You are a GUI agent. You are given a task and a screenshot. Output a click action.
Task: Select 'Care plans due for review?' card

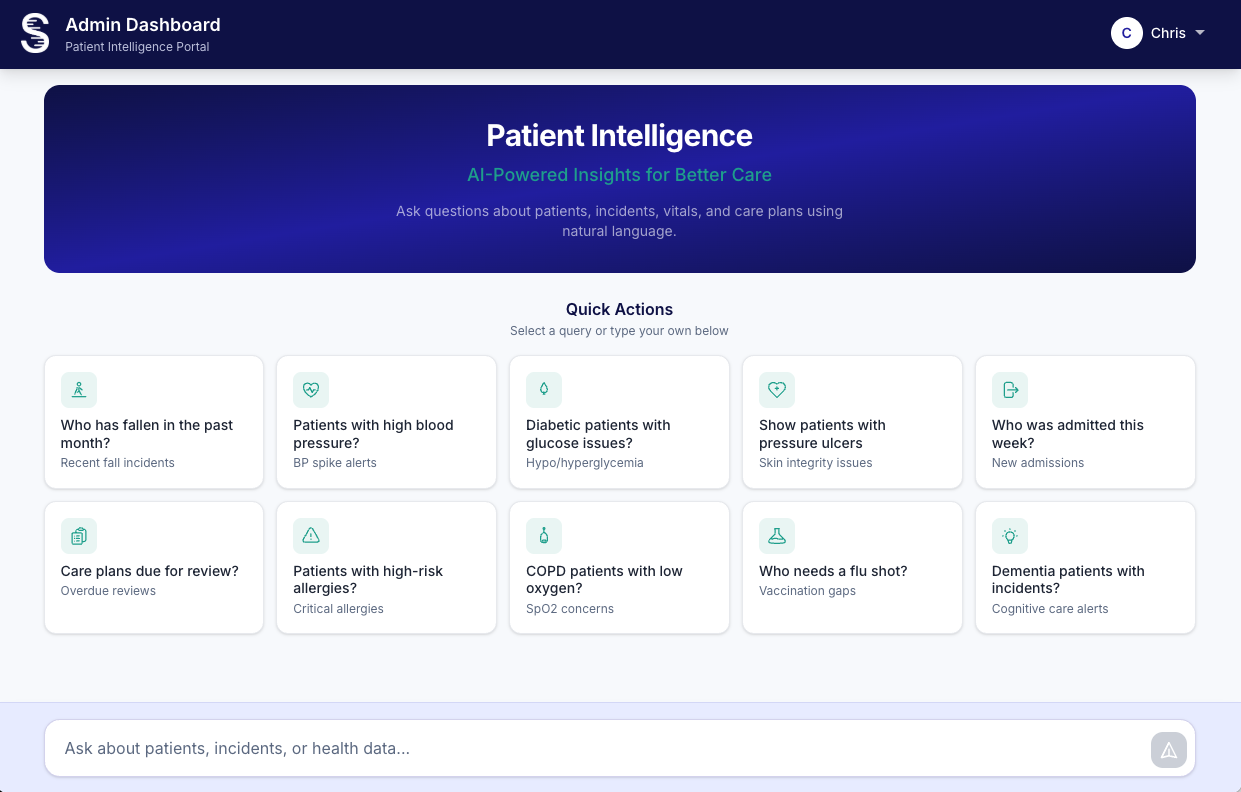[x=153, y=567]
